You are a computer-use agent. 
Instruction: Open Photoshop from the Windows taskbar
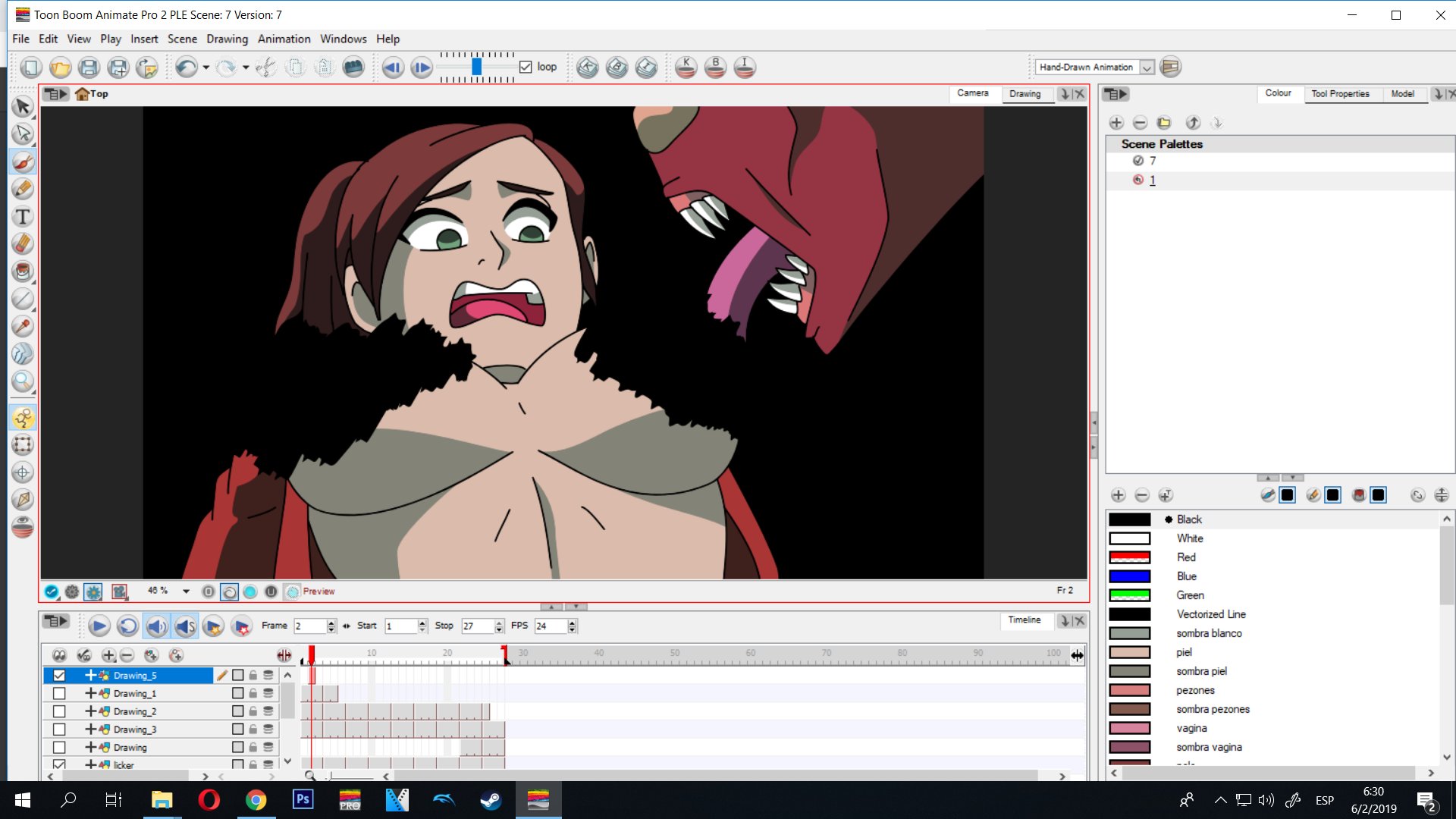(x=303, y=800)
